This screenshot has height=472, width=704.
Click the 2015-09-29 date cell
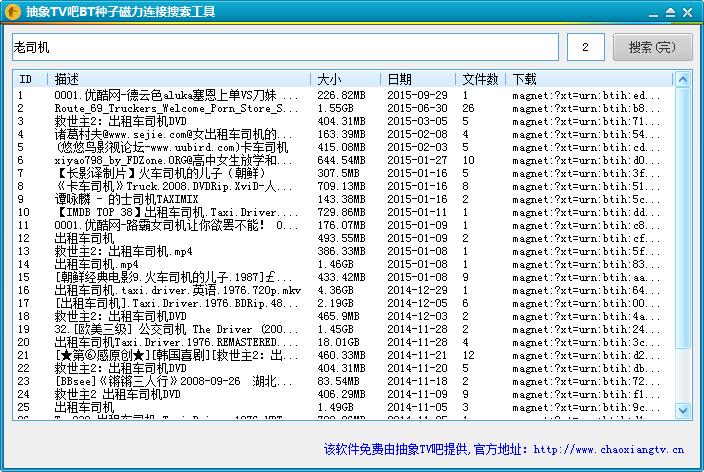pos(418,95)
